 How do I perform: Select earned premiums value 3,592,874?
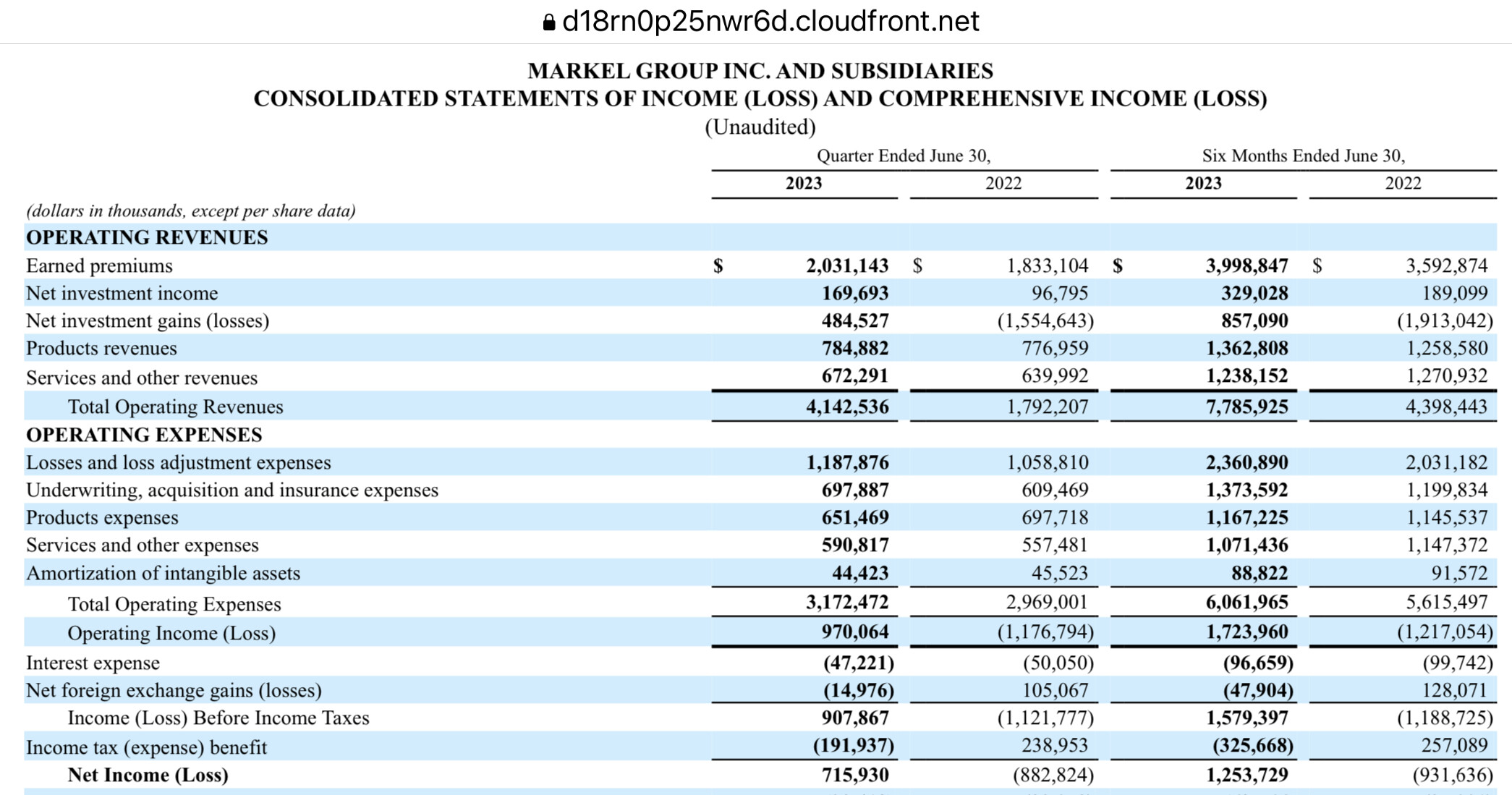[x=1447, y=266]
